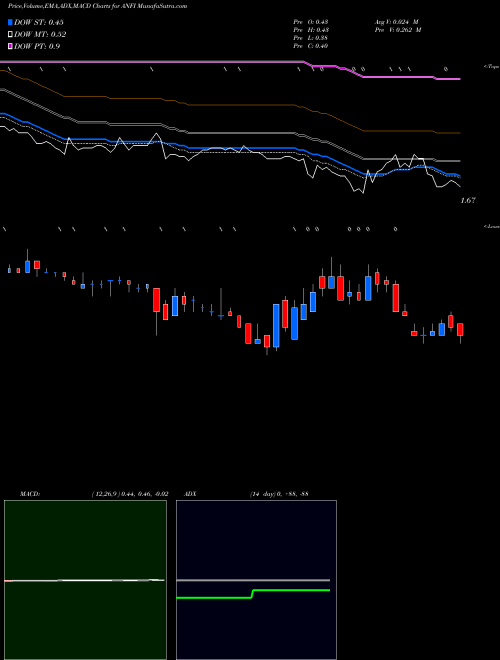This screenshot has width=500, height=660.
Task: Click the 'MACD:' panel heading
Action: click(x=30, y=494)
